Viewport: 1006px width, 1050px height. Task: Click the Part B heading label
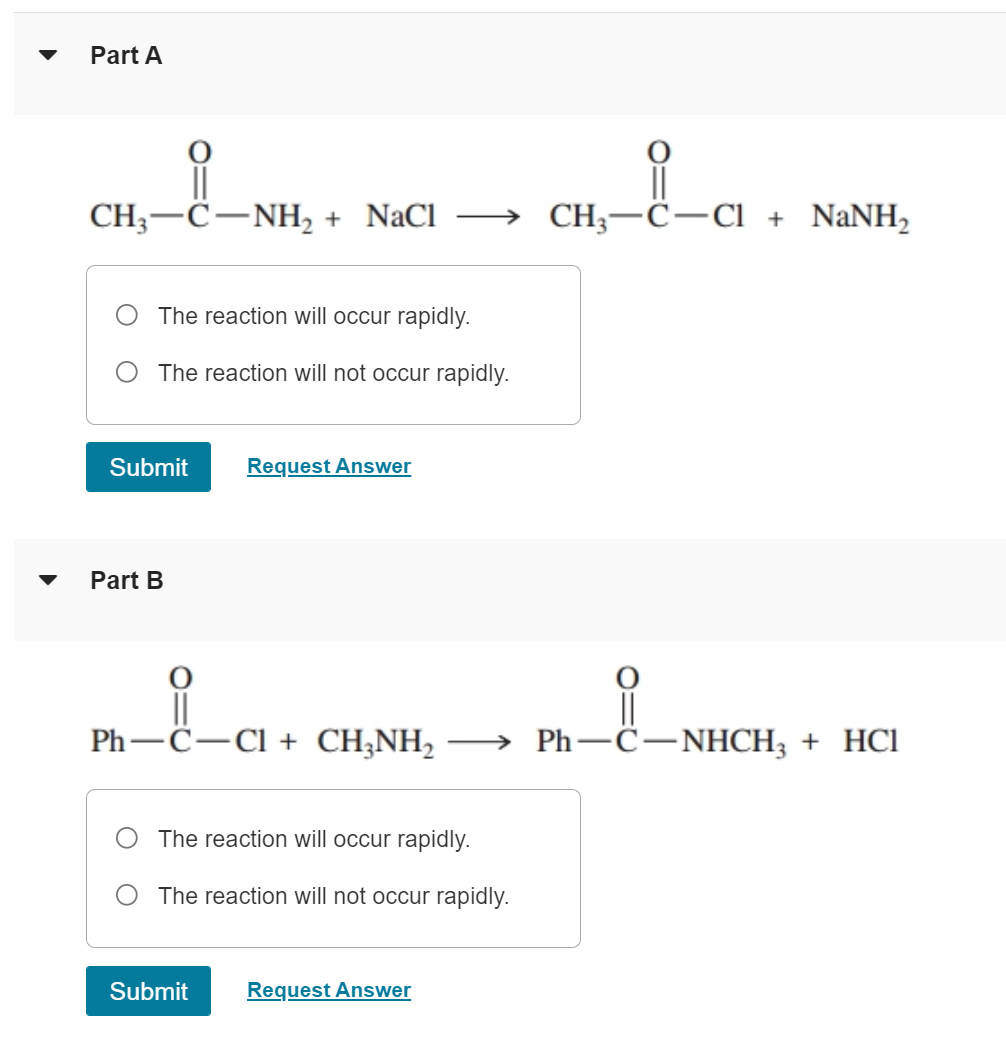(126, 579)
